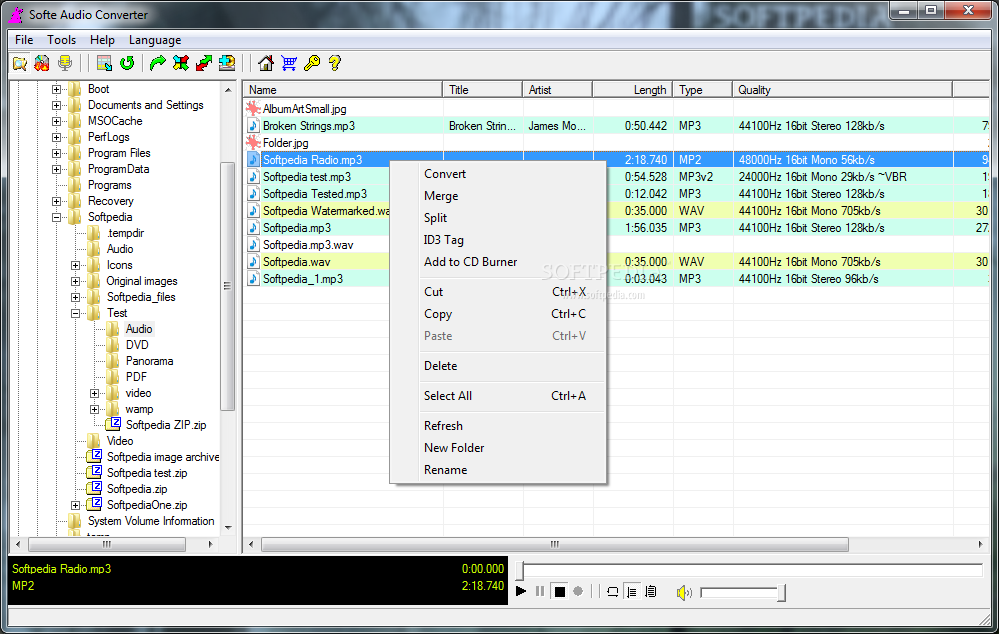
Task: Expand the Documents and Settings tree node
Action: [57, 105]
